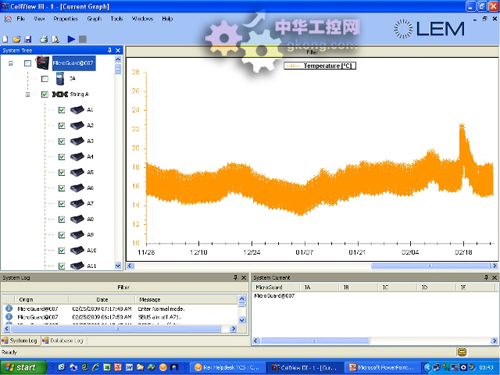Click the database icon in the status bar

[462, 352]
